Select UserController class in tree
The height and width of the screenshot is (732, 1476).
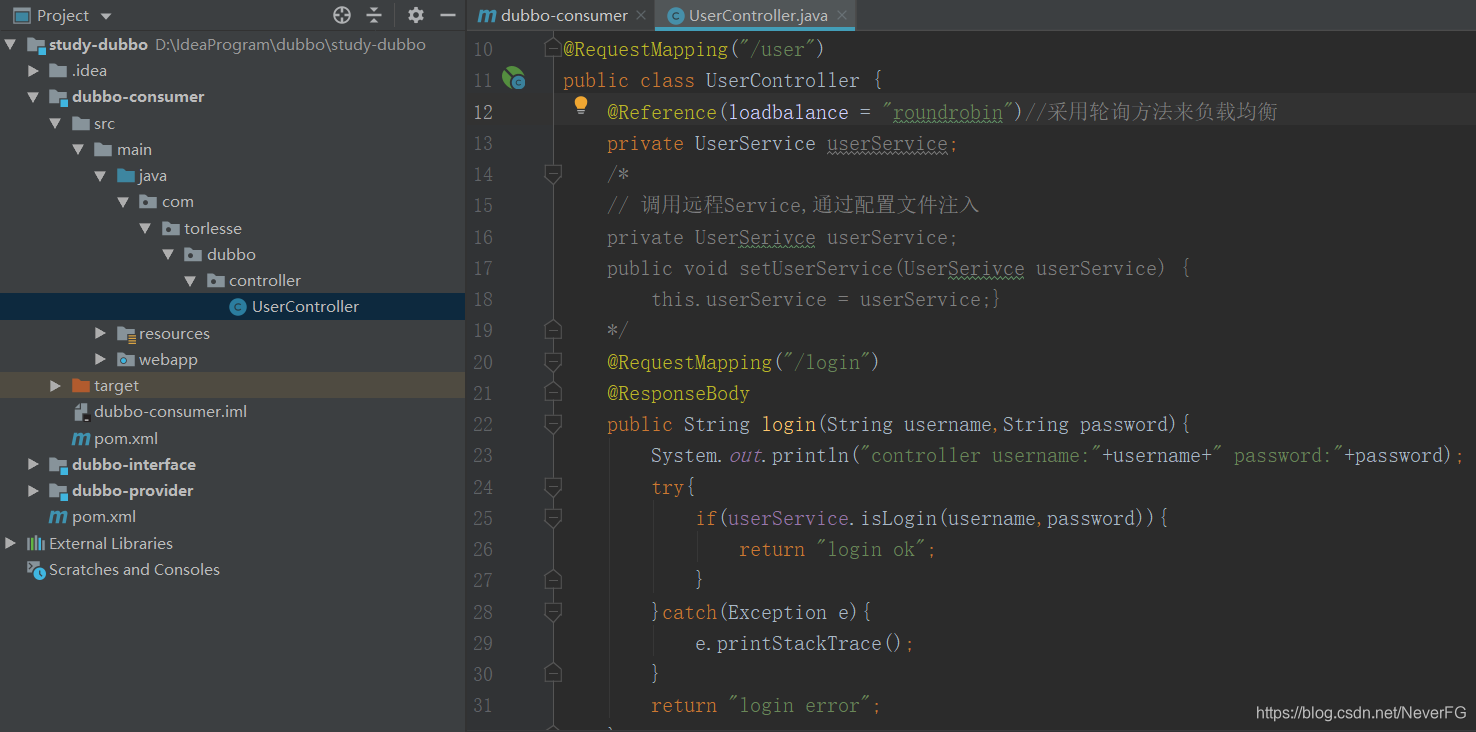click(305, 307)
